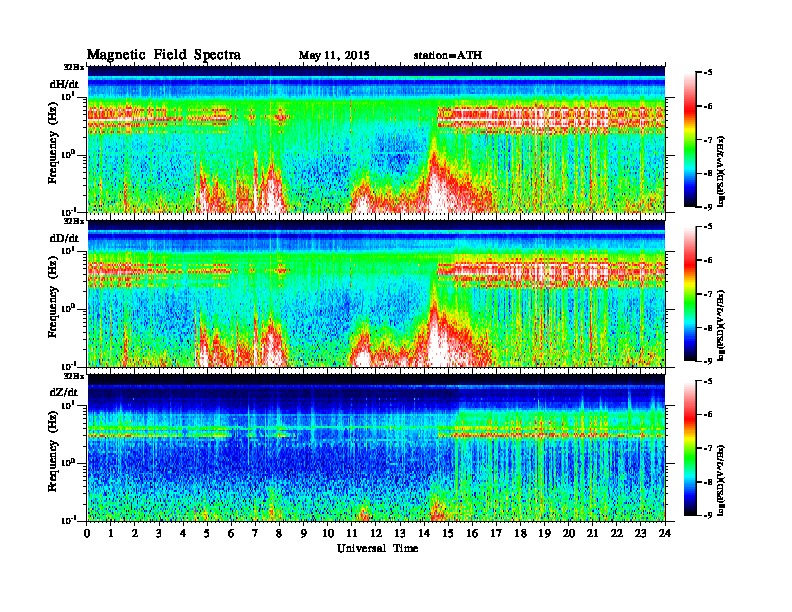Click the "station=ATH" label
792x612 pixels.
click(448, 55)
